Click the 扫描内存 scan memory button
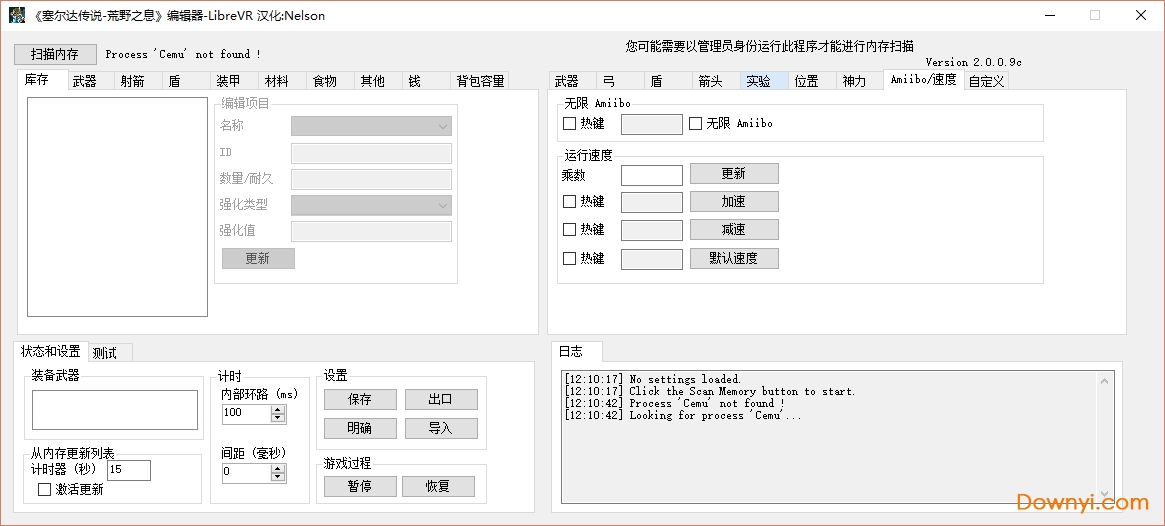 [55, 54]
